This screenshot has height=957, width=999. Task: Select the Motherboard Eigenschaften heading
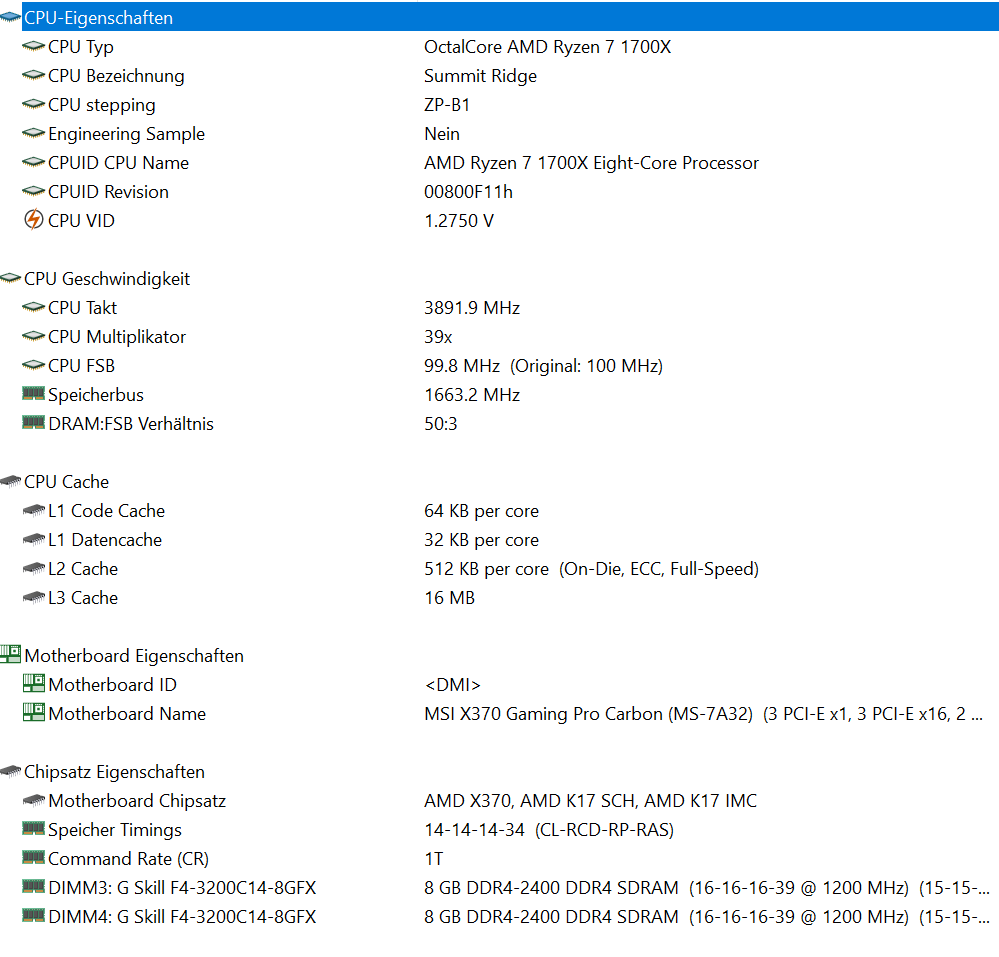pyautogui.click(x=134, y=656)
